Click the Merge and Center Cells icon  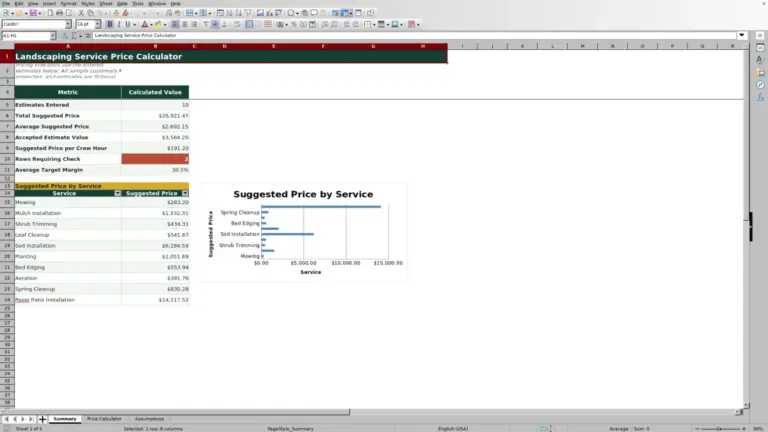point(249,24)
